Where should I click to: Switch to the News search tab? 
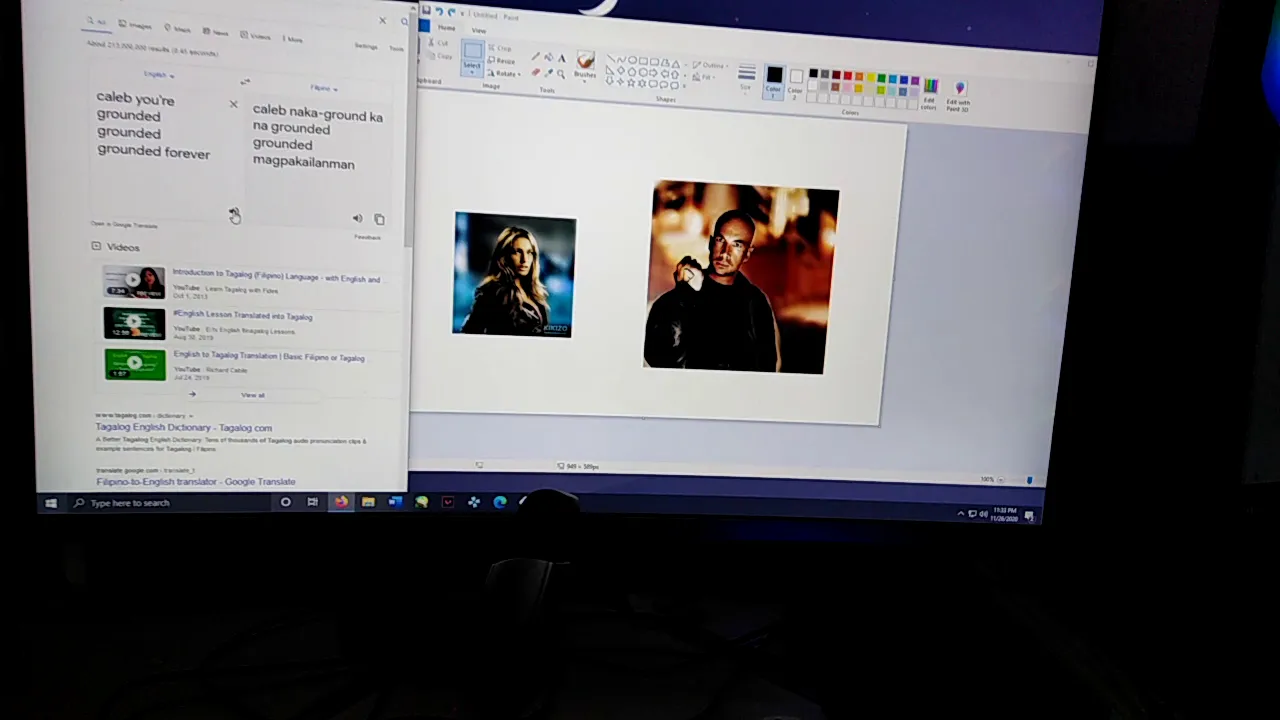click(214, 32)
